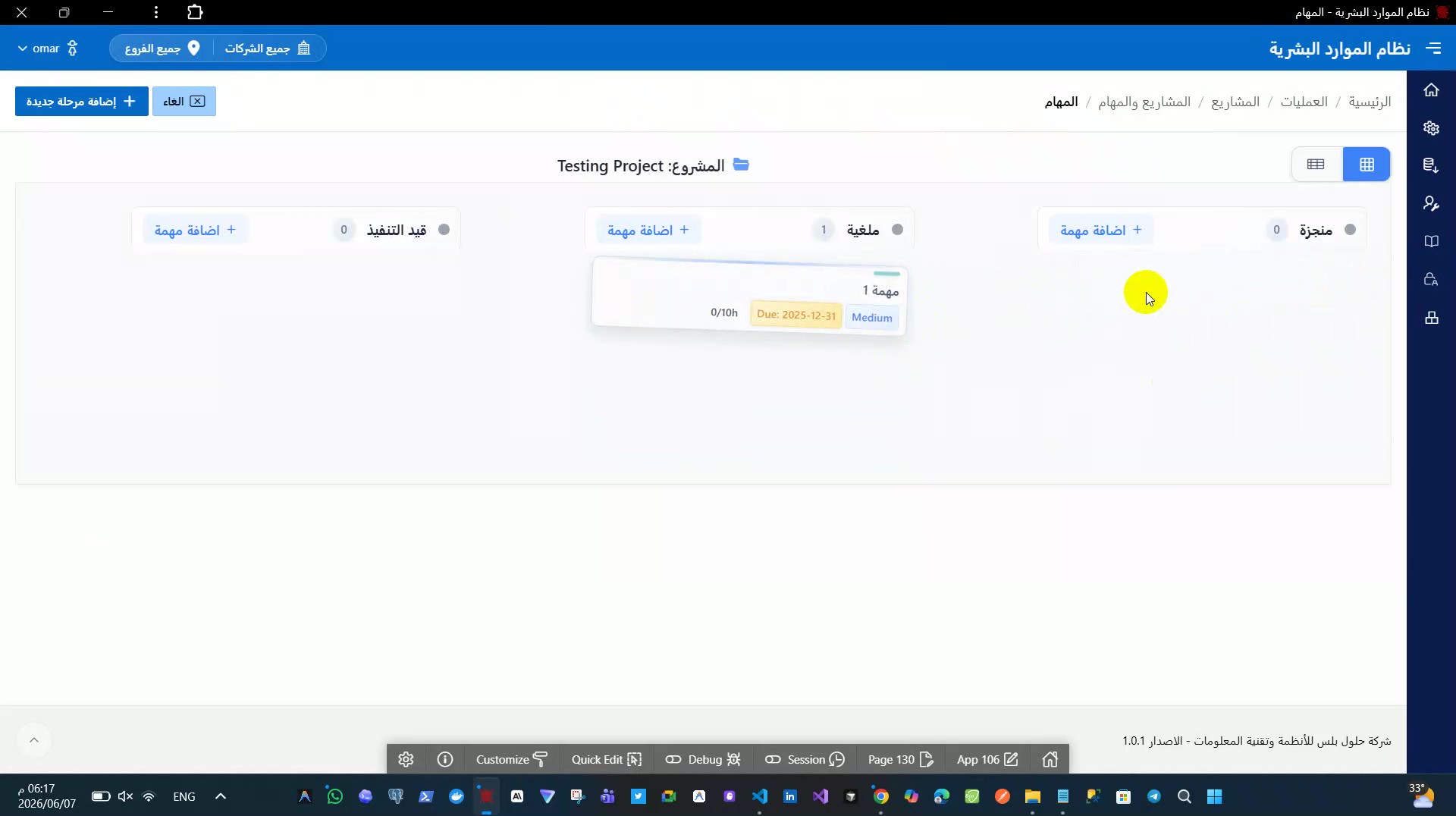Open WhatsApp from the taskbar
The height and width of the screenshot is (816, 1456).
334,796
